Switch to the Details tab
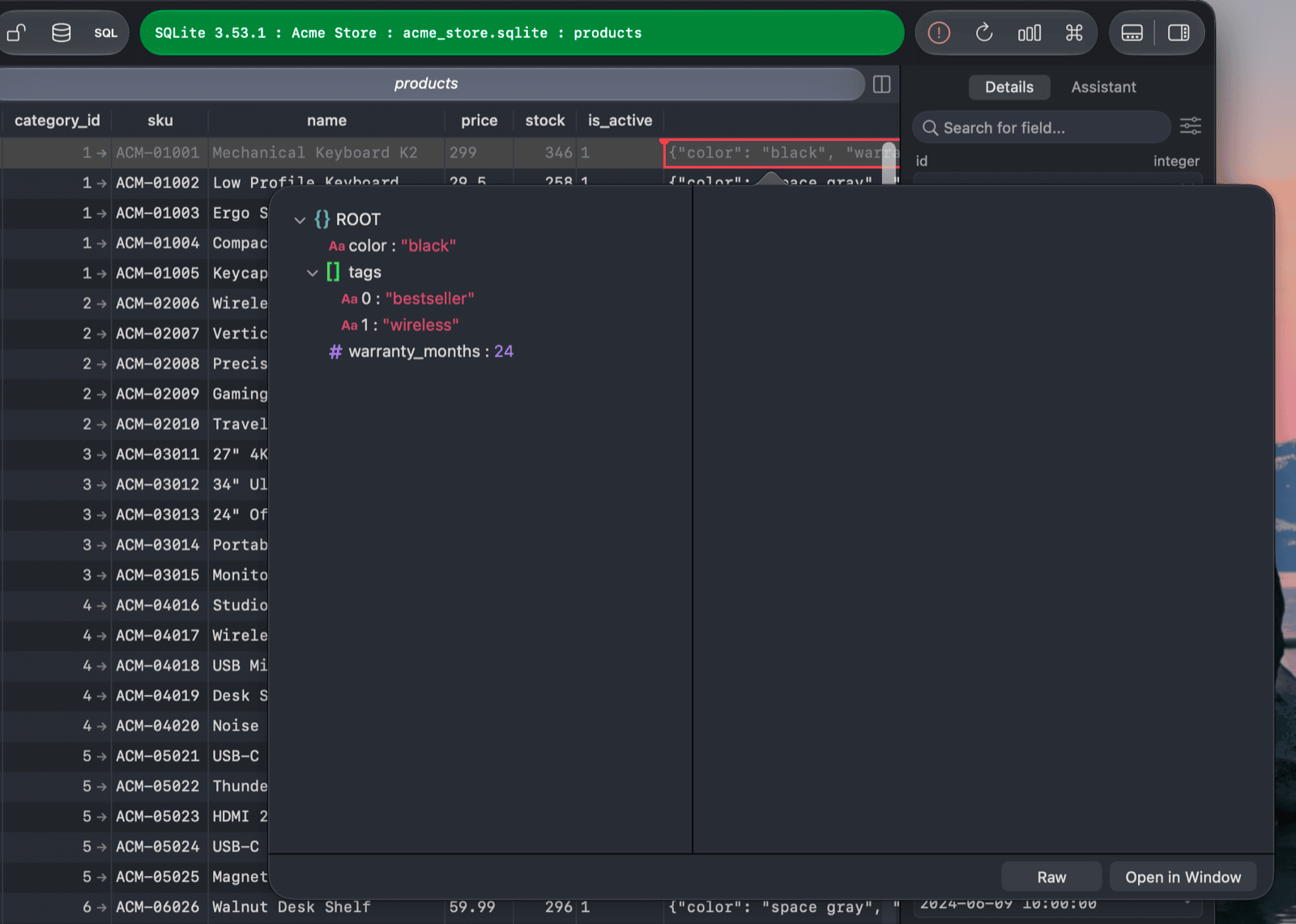1296x924 pixels. 1009,87
